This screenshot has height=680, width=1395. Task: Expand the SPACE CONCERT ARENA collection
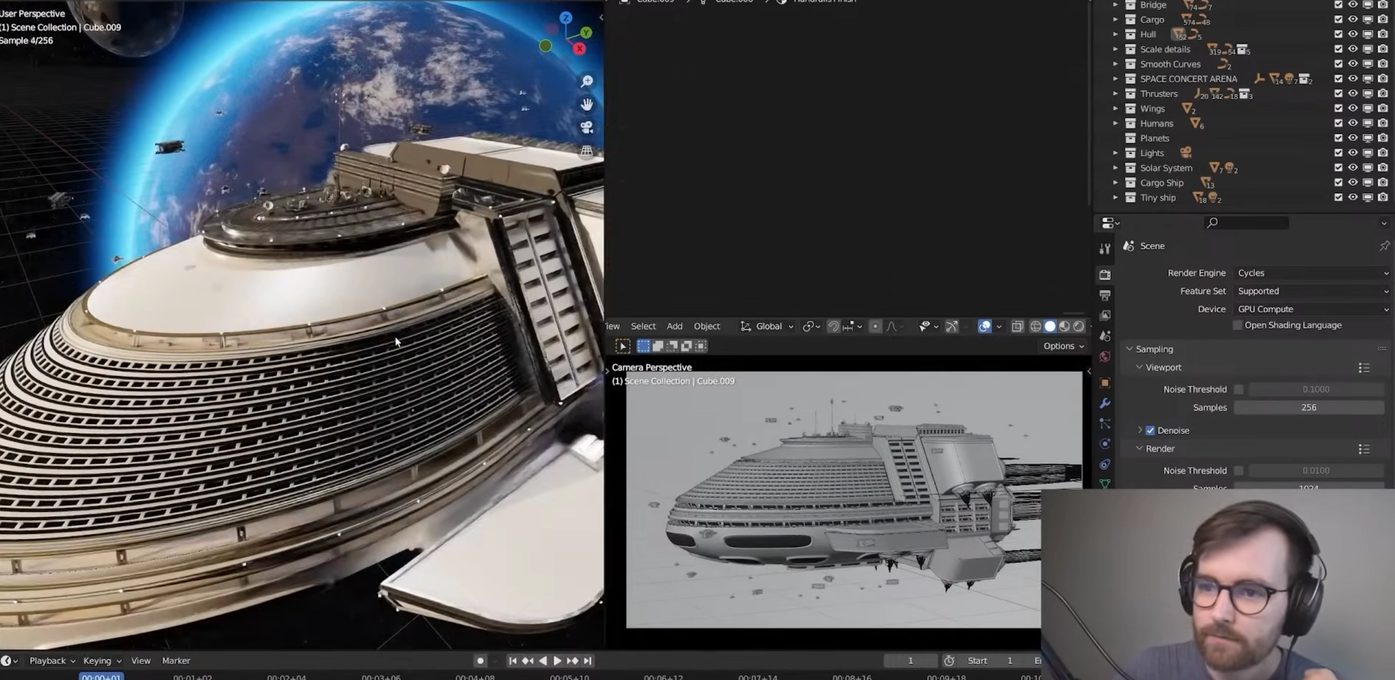click(1115, 79)
